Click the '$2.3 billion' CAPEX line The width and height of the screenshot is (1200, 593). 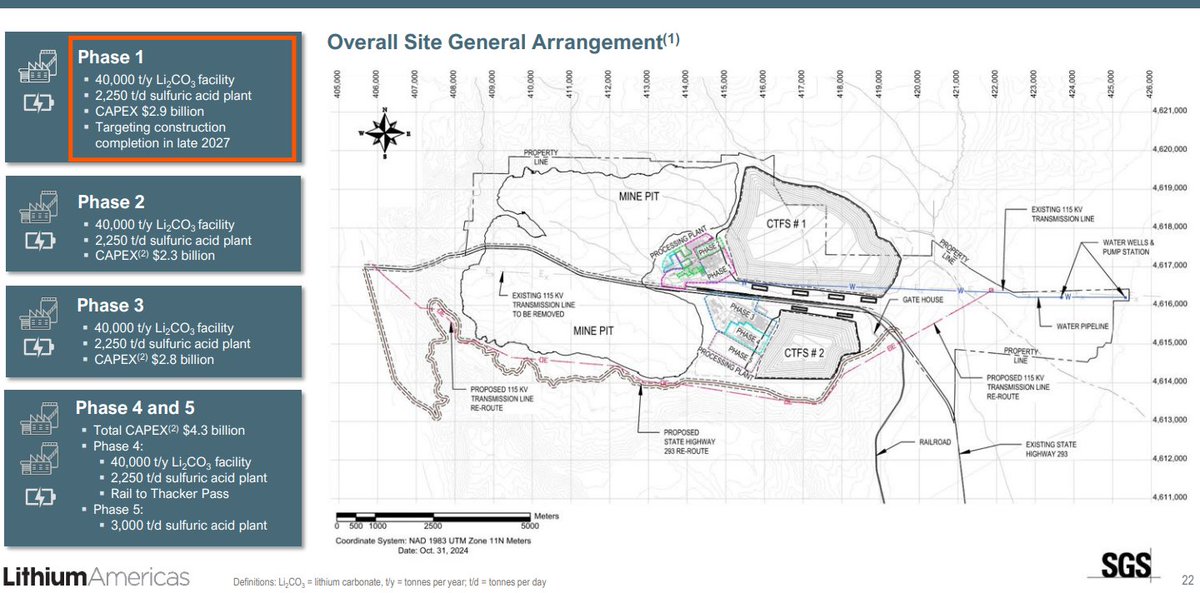(156, 256)
